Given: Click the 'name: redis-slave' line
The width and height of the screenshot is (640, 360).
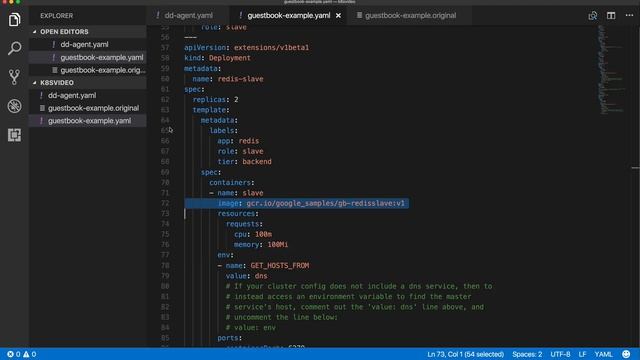Looking at the screenshot, I should point(228,79).
